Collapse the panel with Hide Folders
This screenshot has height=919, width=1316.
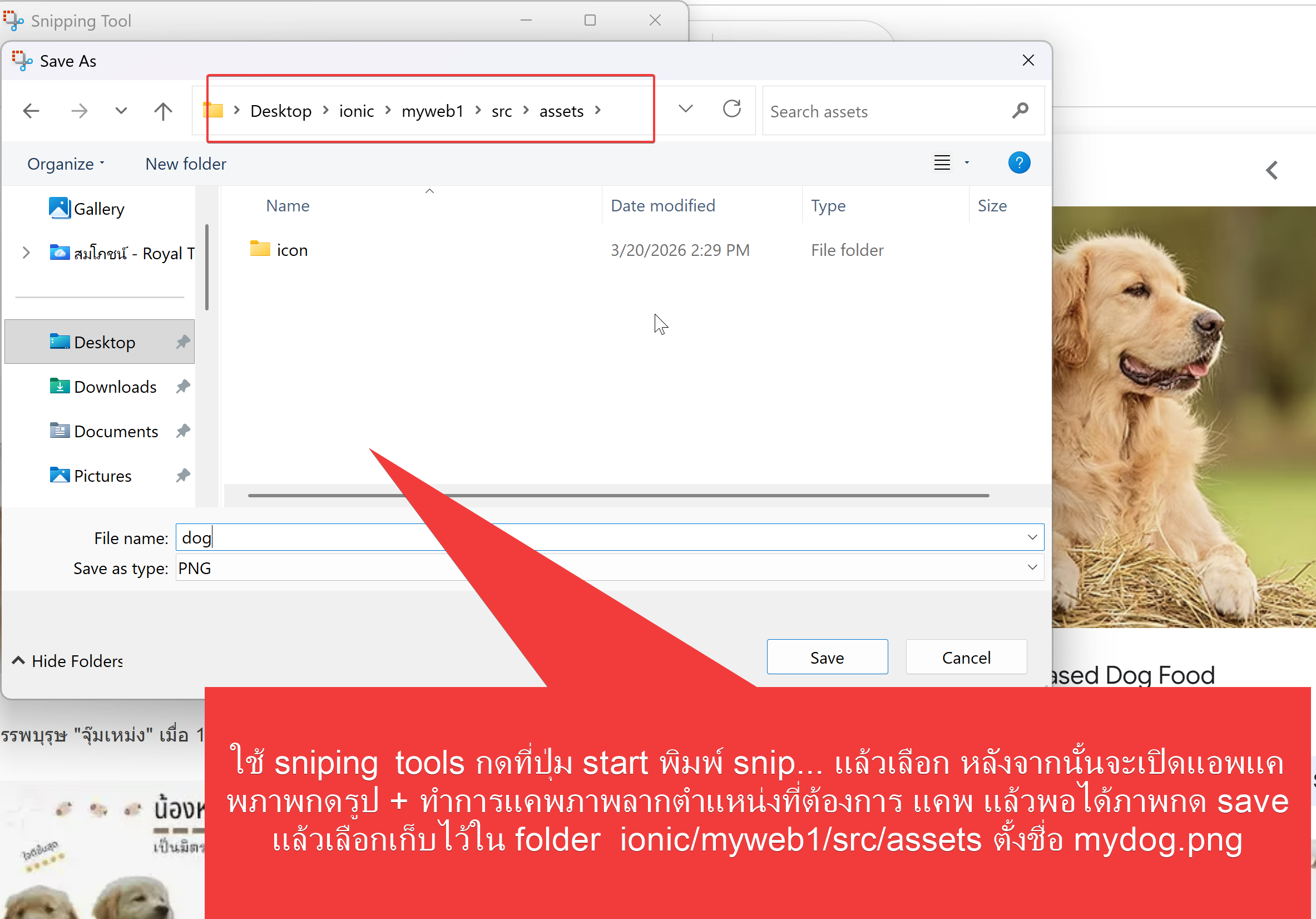68,660
